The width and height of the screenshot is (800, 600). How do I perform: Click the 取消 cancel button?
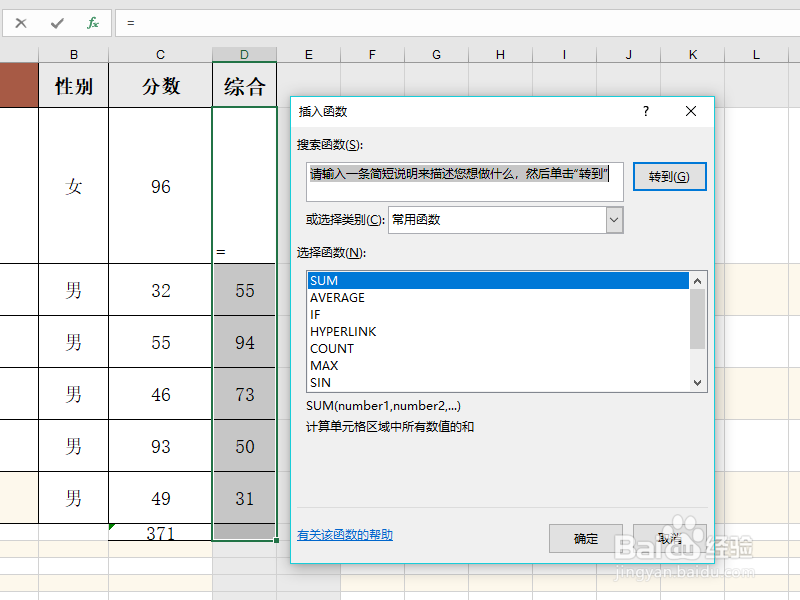coord(671,538)
